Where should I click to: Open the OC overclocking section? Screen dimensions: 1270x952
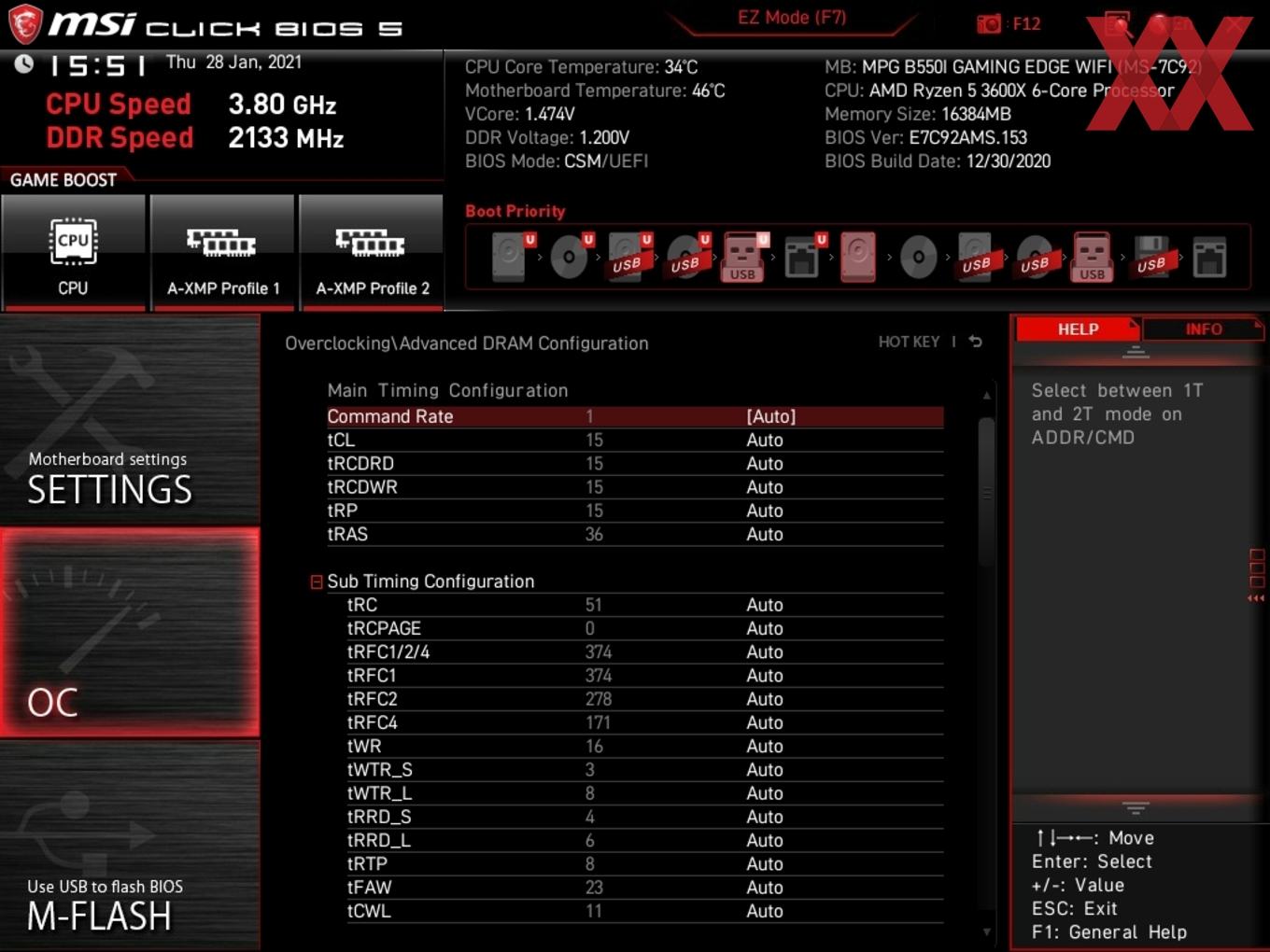[130, 633]
